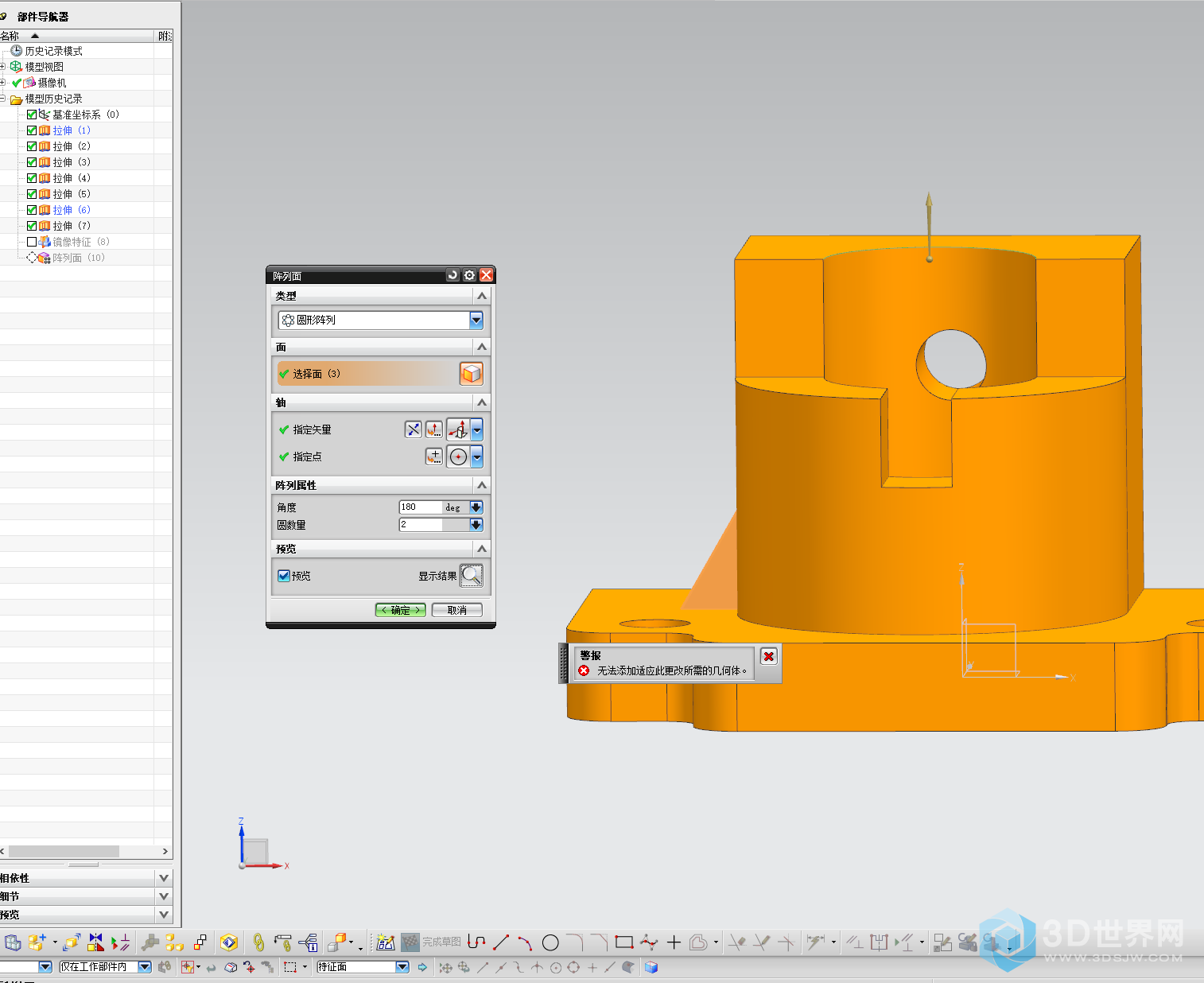This screenshot has height=983, width=1204.
Task: Open the 角度 value options arrow
Action: (476, 507)
